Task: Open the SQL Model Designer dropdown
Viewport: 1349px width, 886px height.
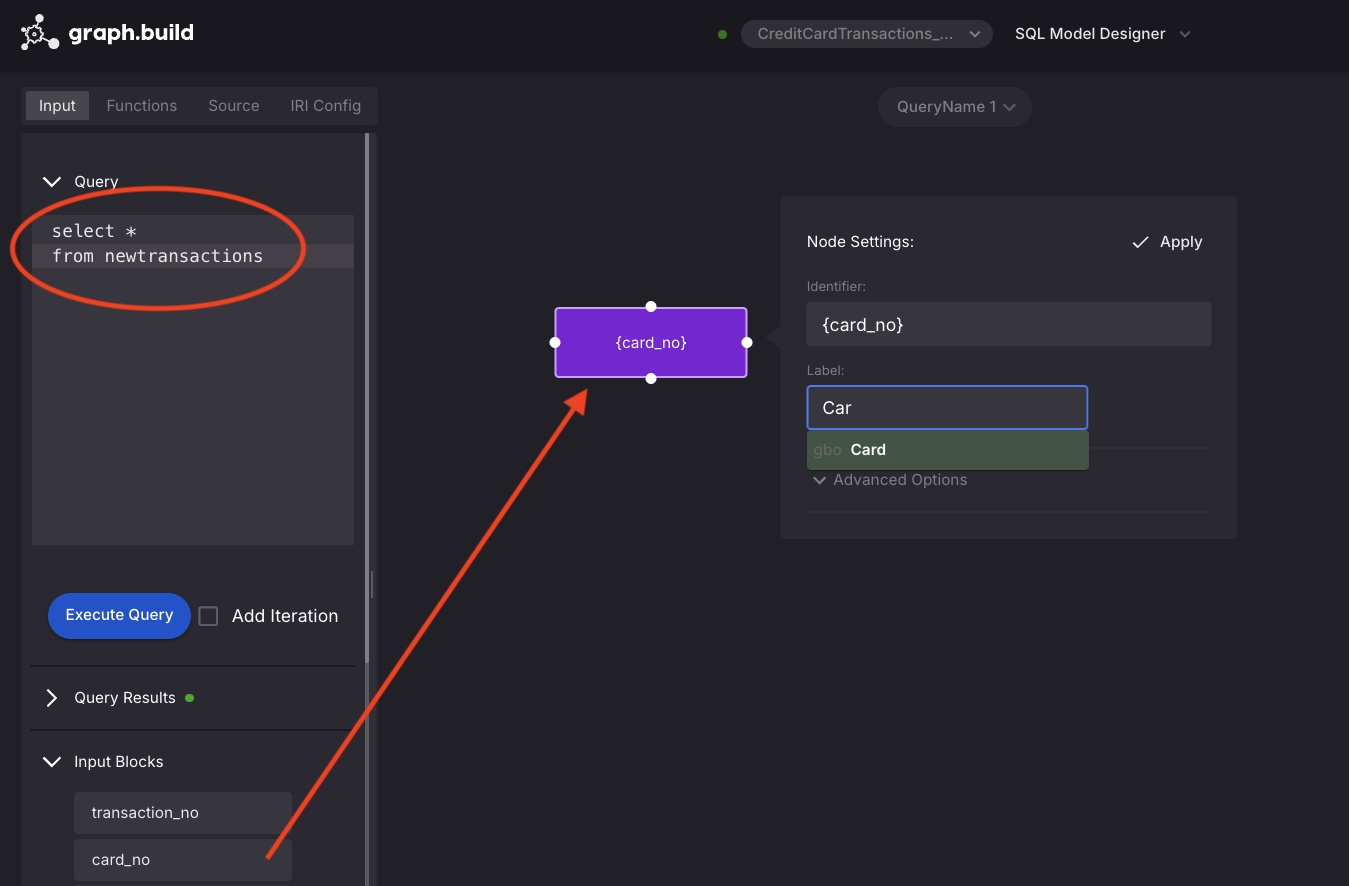Action: click(x=1102, y=34)
